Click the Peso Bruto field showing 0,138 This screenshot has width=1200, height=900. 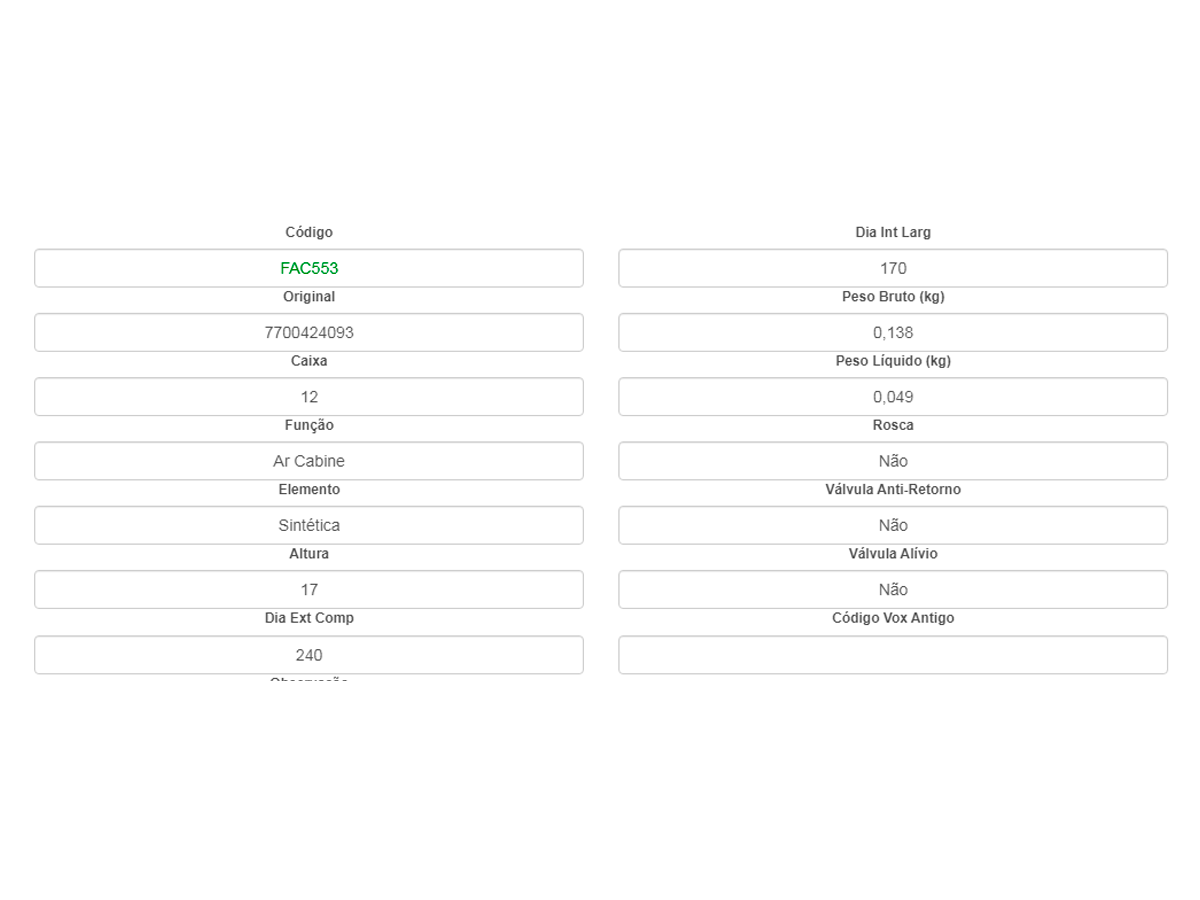(x=893, y=332)
